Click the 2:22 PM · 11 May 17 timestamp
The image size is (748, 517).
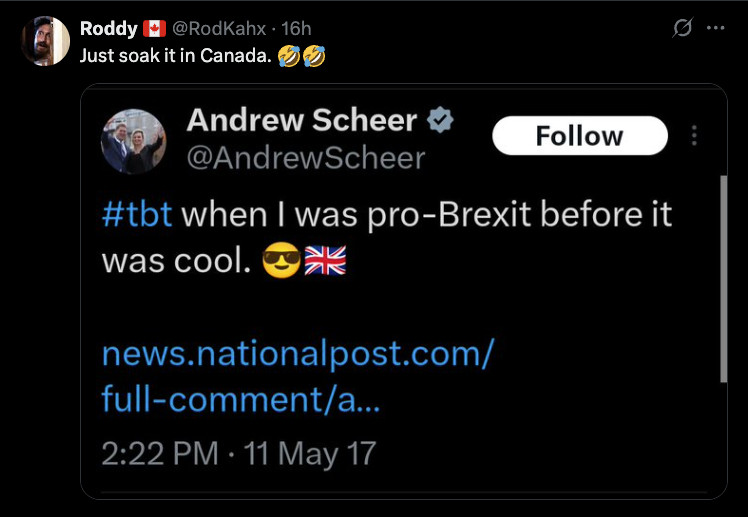click(x=239, y=453)
